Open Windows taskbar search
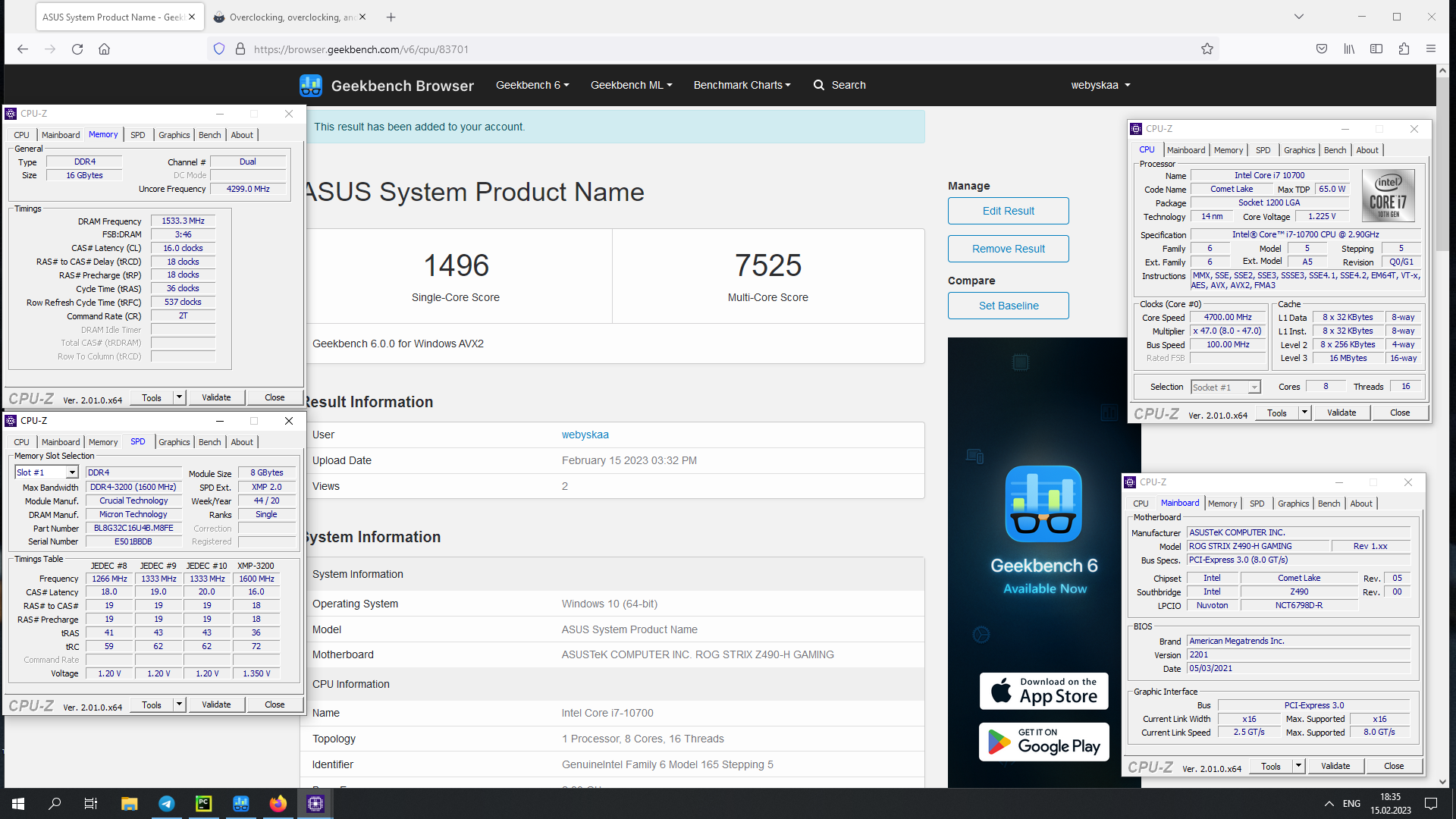The image size is (1456, 819). 55,804
